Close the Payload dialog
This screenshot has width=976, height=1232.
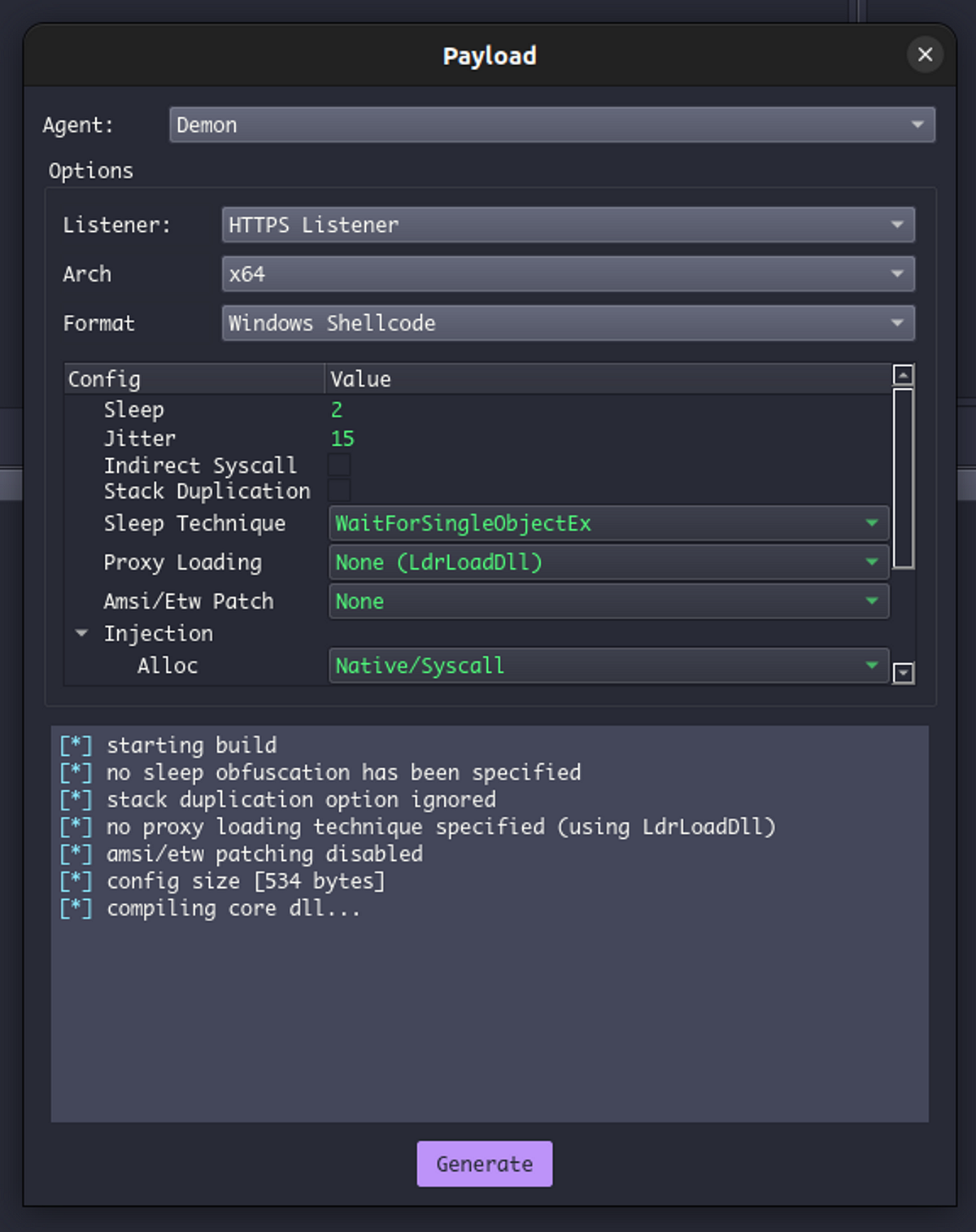[x=925, y=55]
